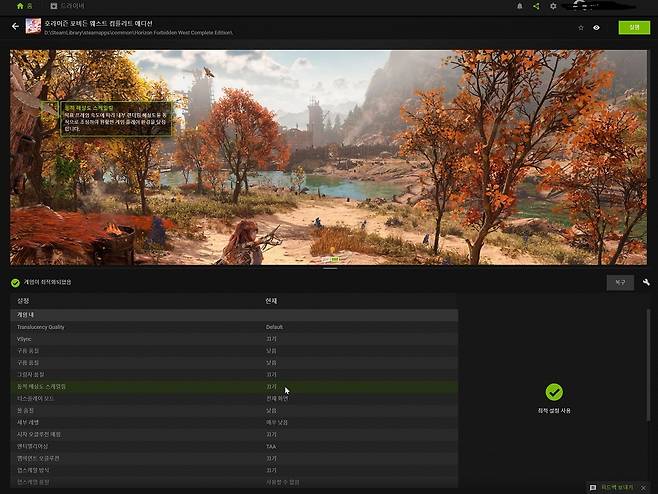The height and width of the screenshot is (494, 658).
Task: Click the 설정 column header
Action: click(x=23, y=301)
